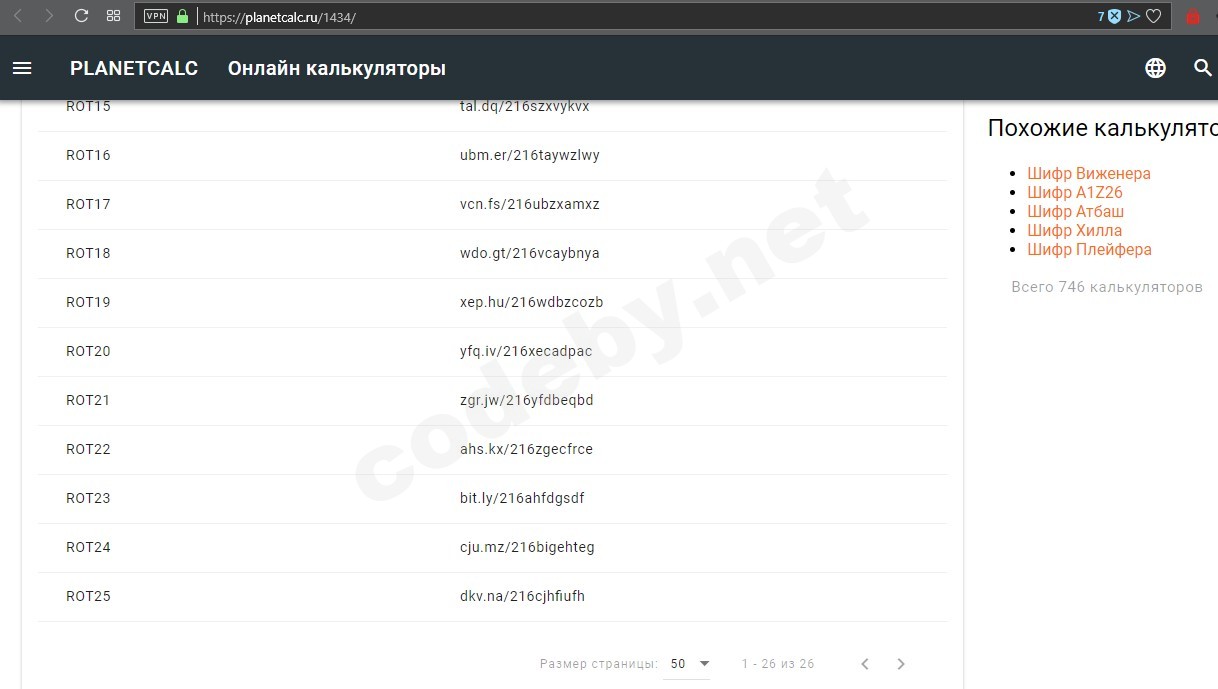1218x689 pixels.
Task: Open the Шифр Виженера link
Action: coord(1088,173)
